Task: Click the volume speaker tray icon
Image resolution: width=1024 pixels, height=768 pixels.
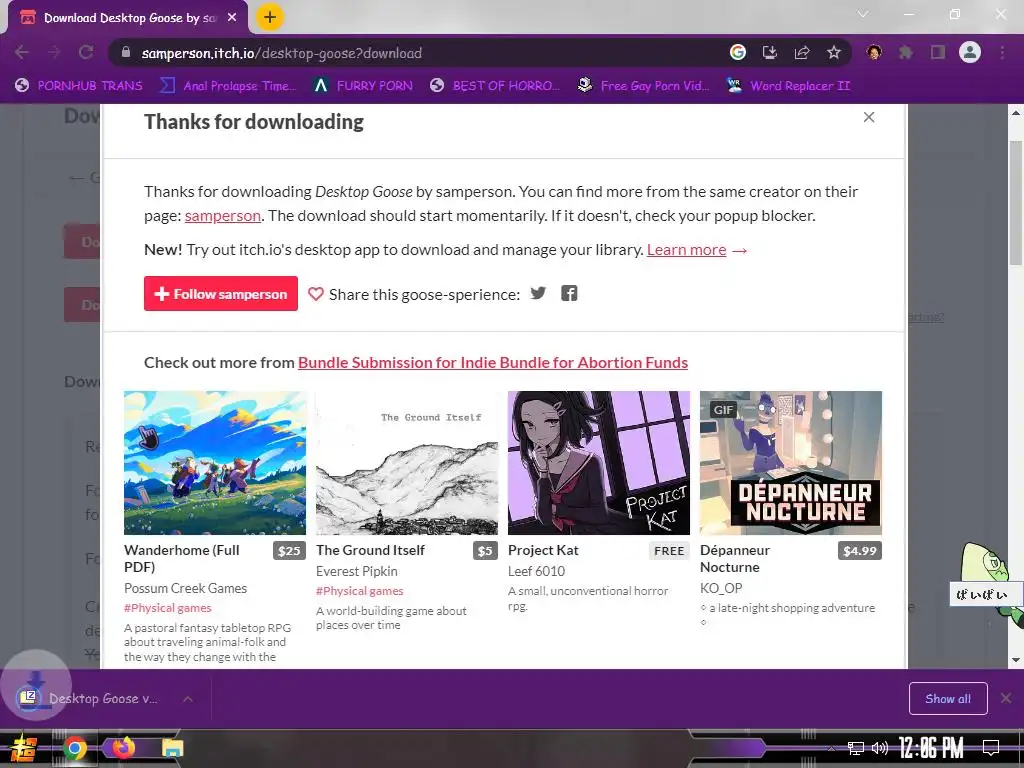Action: point(880,748)
